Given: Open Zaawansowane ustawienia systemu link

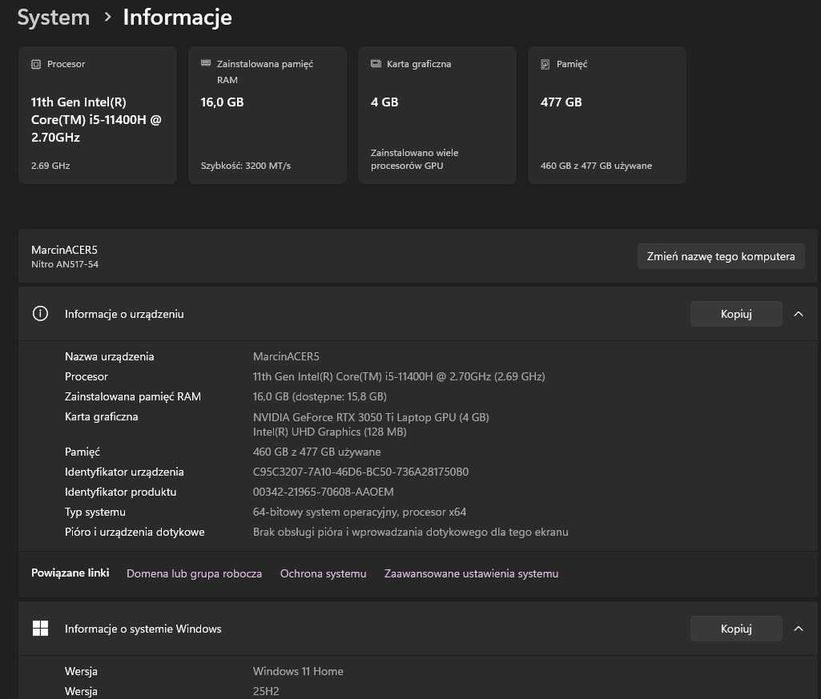Looking at the screenshot, I should pos(471,573).
